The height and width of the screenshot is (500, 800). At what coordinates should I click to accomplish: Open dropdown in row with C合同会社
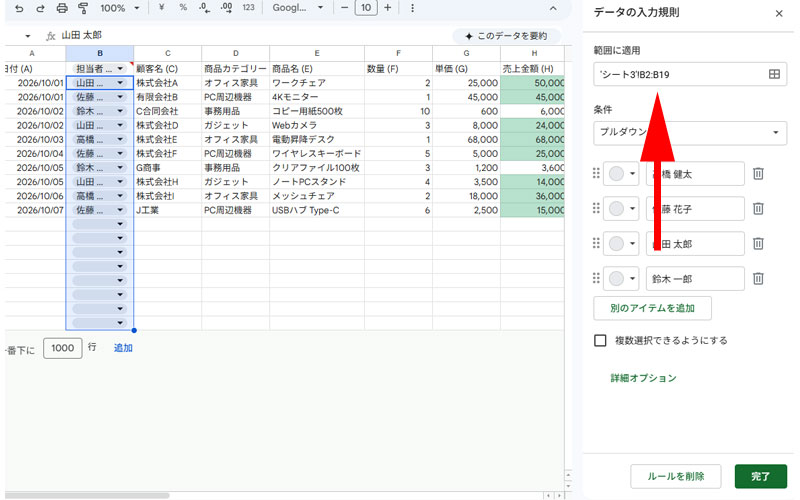(x=120, y=111)
